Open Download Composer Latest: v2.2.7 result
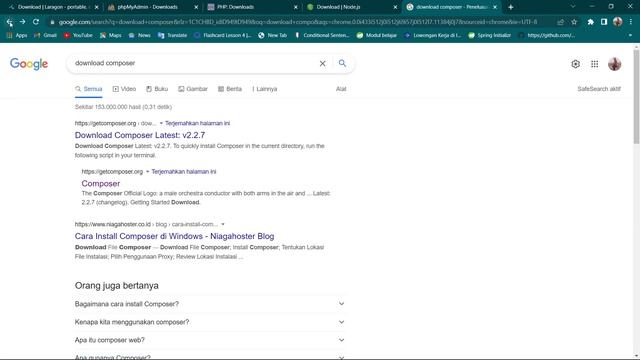640x360 pixels. coord(140,135)
